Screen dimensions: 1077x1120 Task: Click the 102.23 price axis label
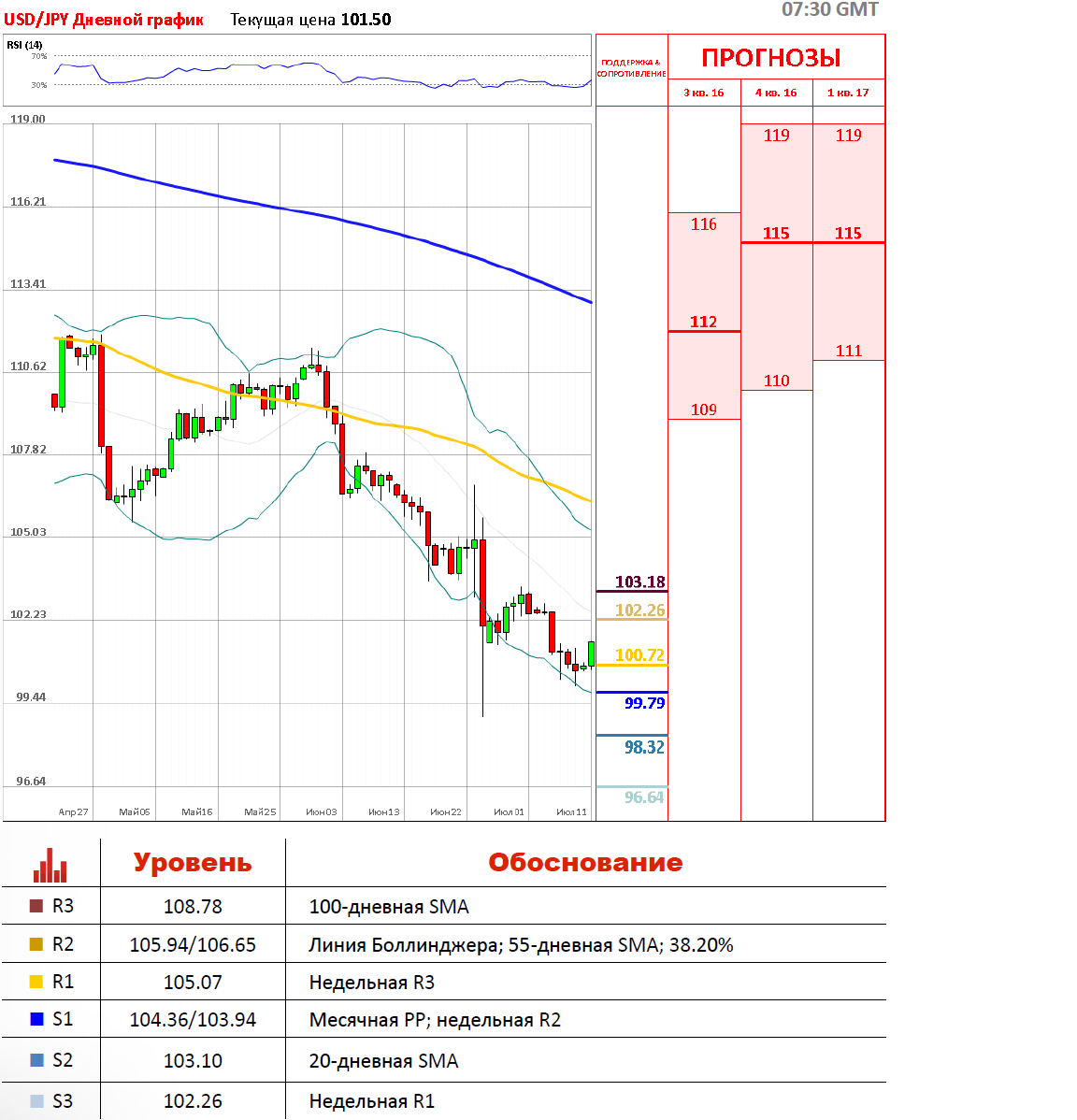click(28, 614)
